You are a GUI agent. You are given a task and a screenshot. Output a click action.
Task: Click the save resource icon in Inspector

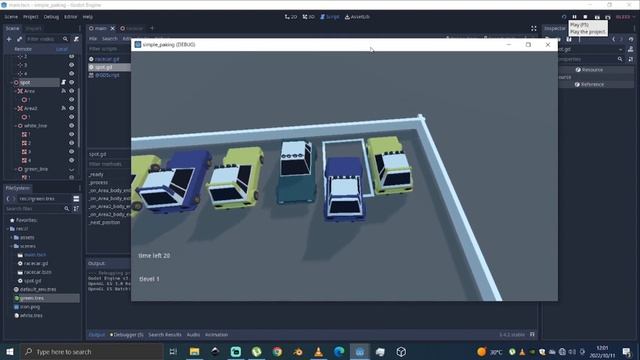(x=569, y=39)
